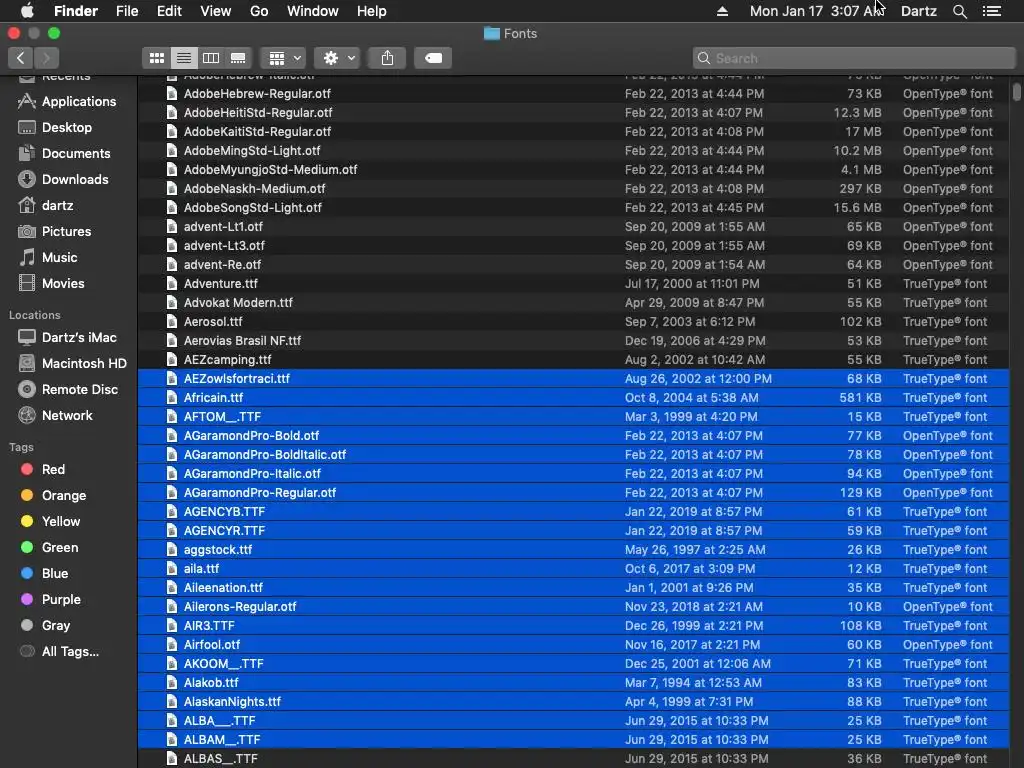Click the Aerosol.ttf file icon

(x=172, y=321)
